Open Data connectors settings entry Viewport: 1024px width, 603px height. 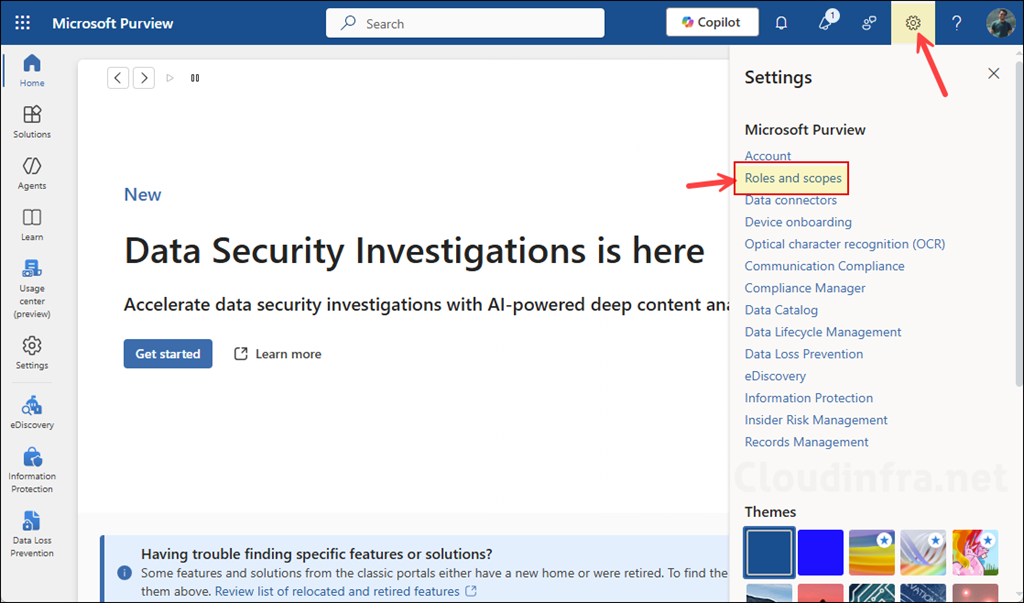click(790, 200)
